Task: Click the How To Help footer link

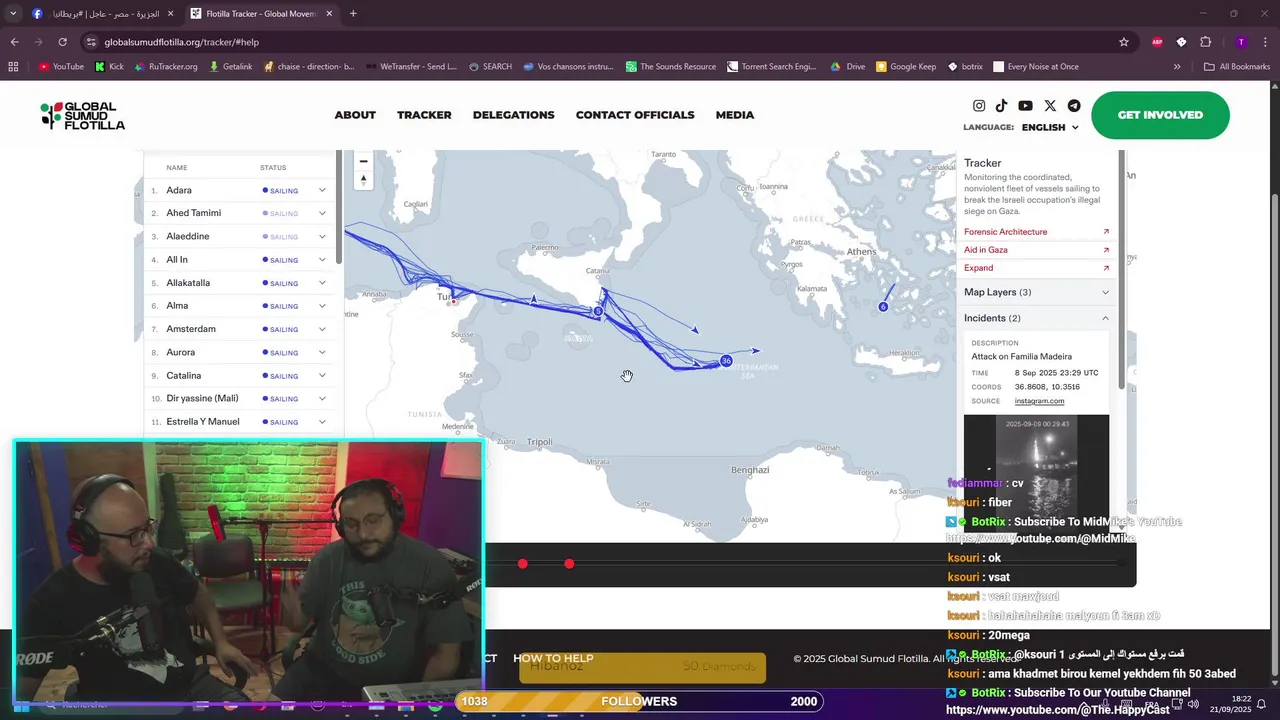Action: [x=553, y=658]
